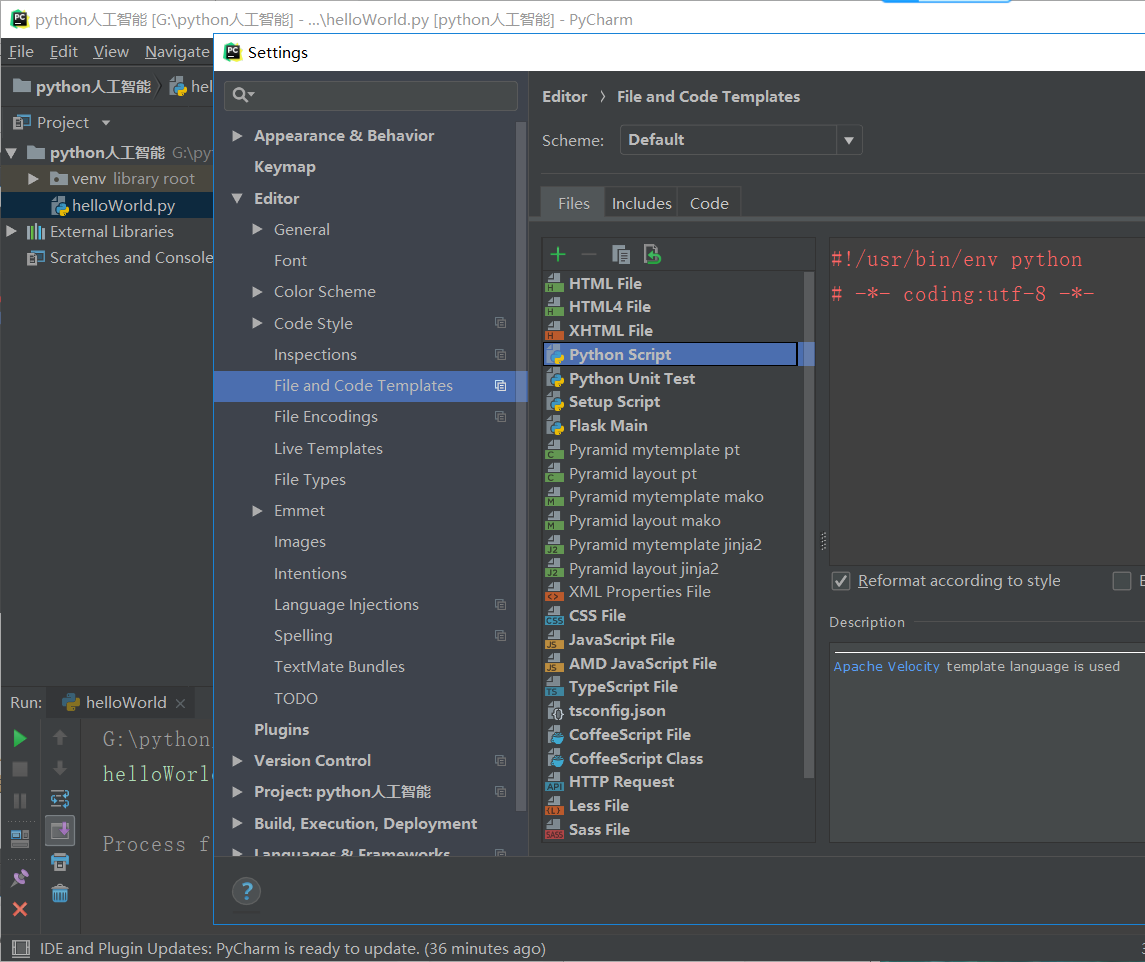Open the Edit menu

pos(63,51)
